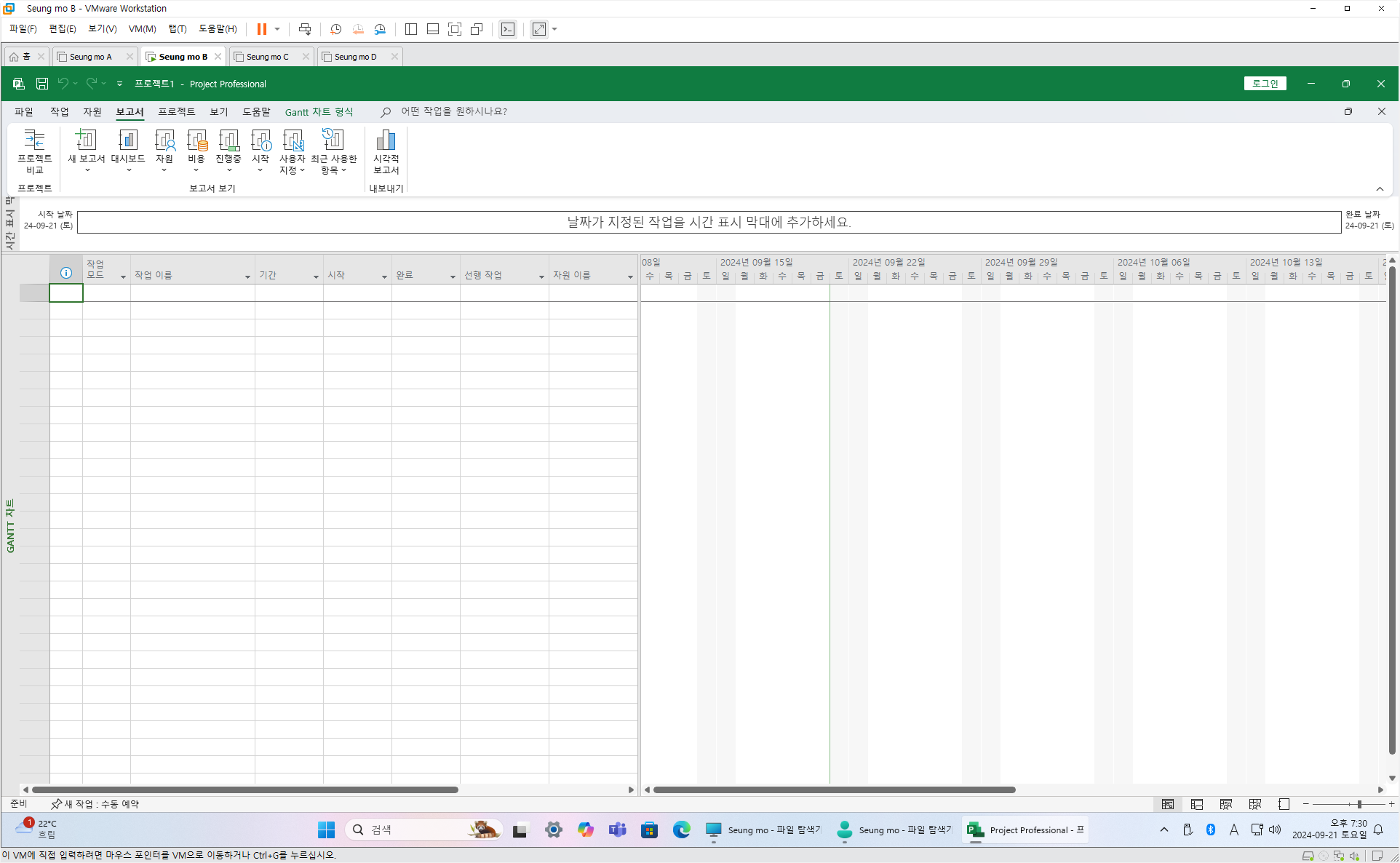Open the Recently Used (최근 사용한 항목) reports menu
The image size is (1400, 863).
coord(333,151)
